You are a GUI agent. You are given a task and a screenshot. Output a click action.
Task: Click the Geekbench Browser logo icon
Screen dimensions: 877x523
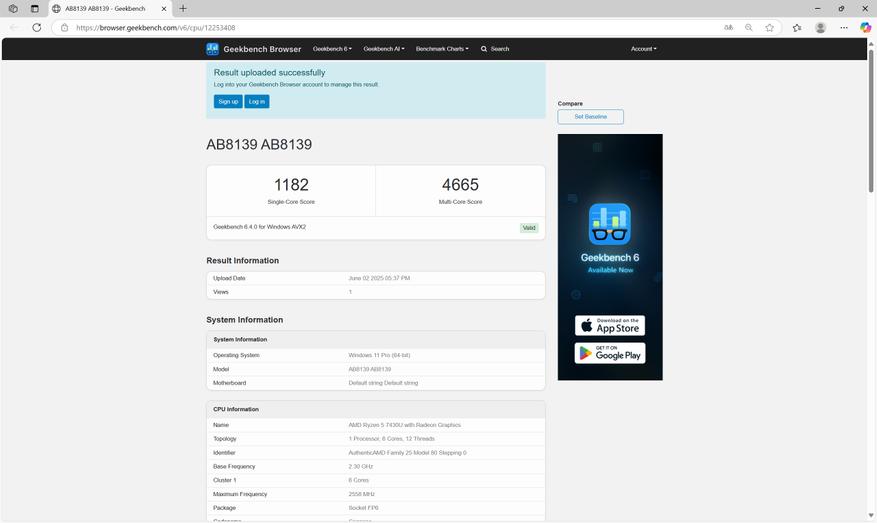click(212, 49)
